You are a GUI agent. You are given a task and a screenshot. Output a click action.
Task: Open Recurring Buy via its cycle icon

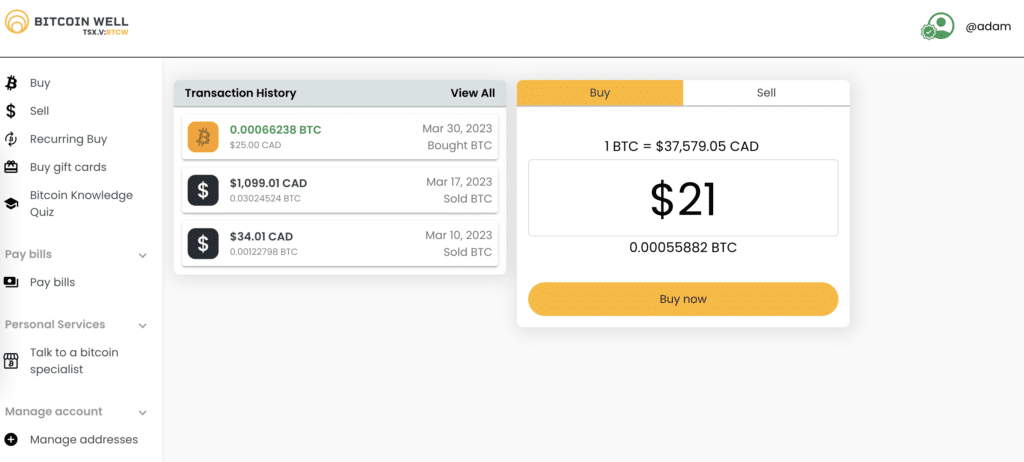click(x=11, y=139)
